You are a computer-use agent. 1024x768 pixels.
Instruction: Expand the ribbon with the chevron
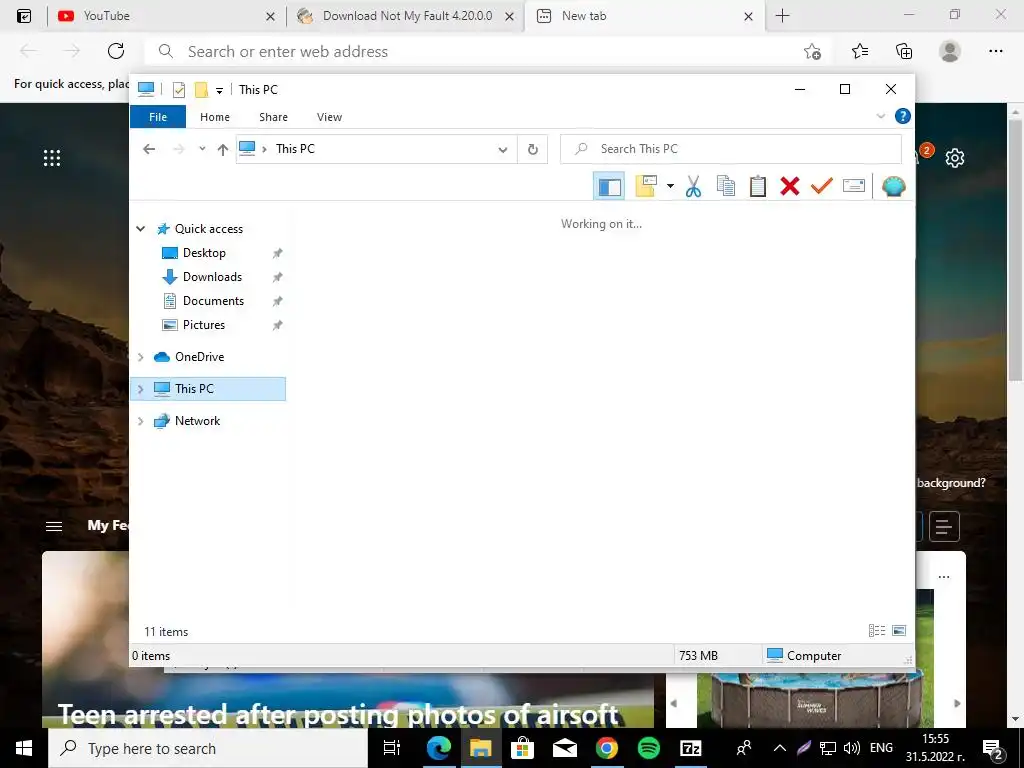tap(880, 116)
